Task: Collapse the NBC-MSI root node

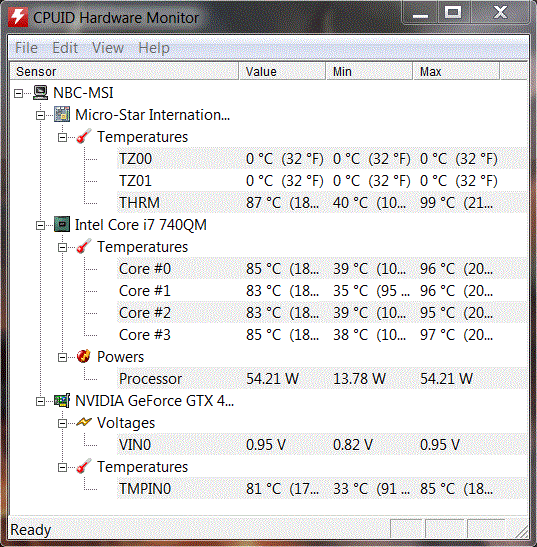Action: [18, 93]
